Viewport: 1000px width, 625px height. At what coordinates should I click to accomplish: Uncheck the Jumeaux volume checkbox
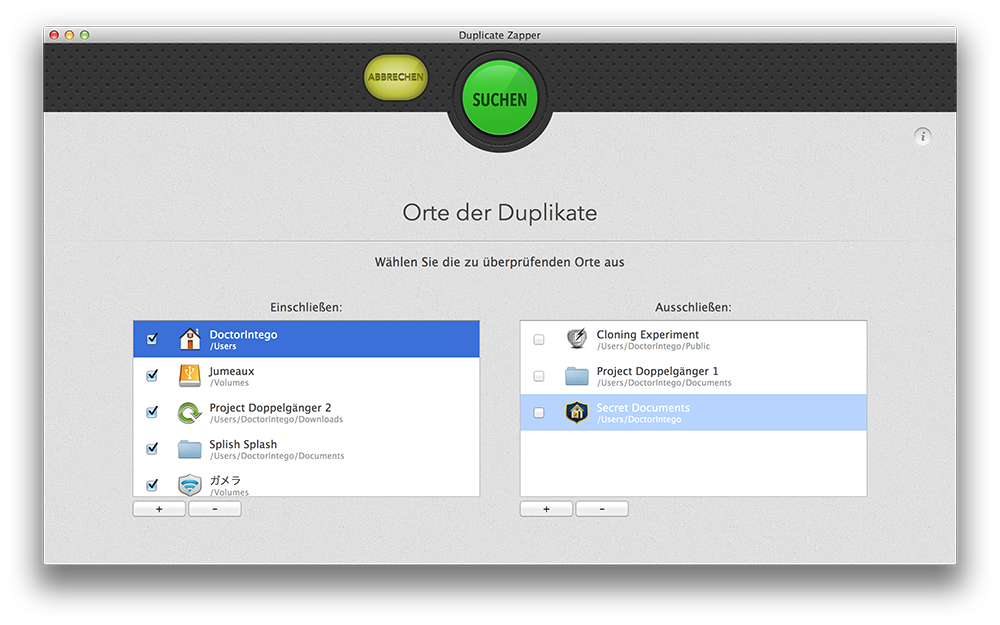coord(152,376)
